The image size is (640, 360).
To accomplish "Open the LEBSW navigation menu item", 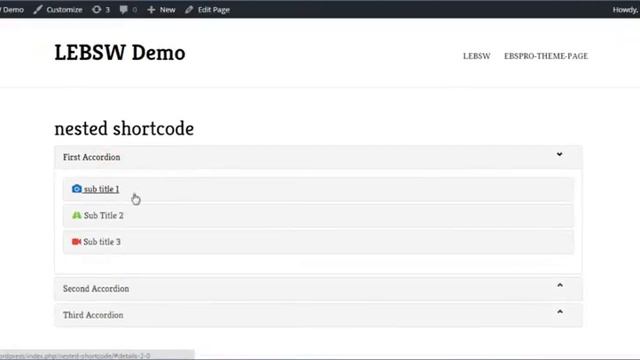I will click(477, 56).
